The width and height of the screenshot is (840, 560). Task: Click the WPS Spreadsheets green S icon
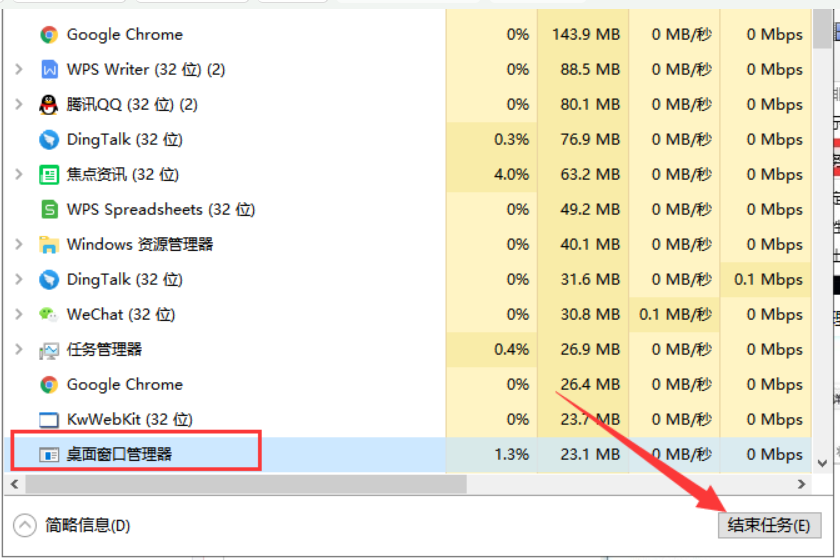click(x=49, y=210)
